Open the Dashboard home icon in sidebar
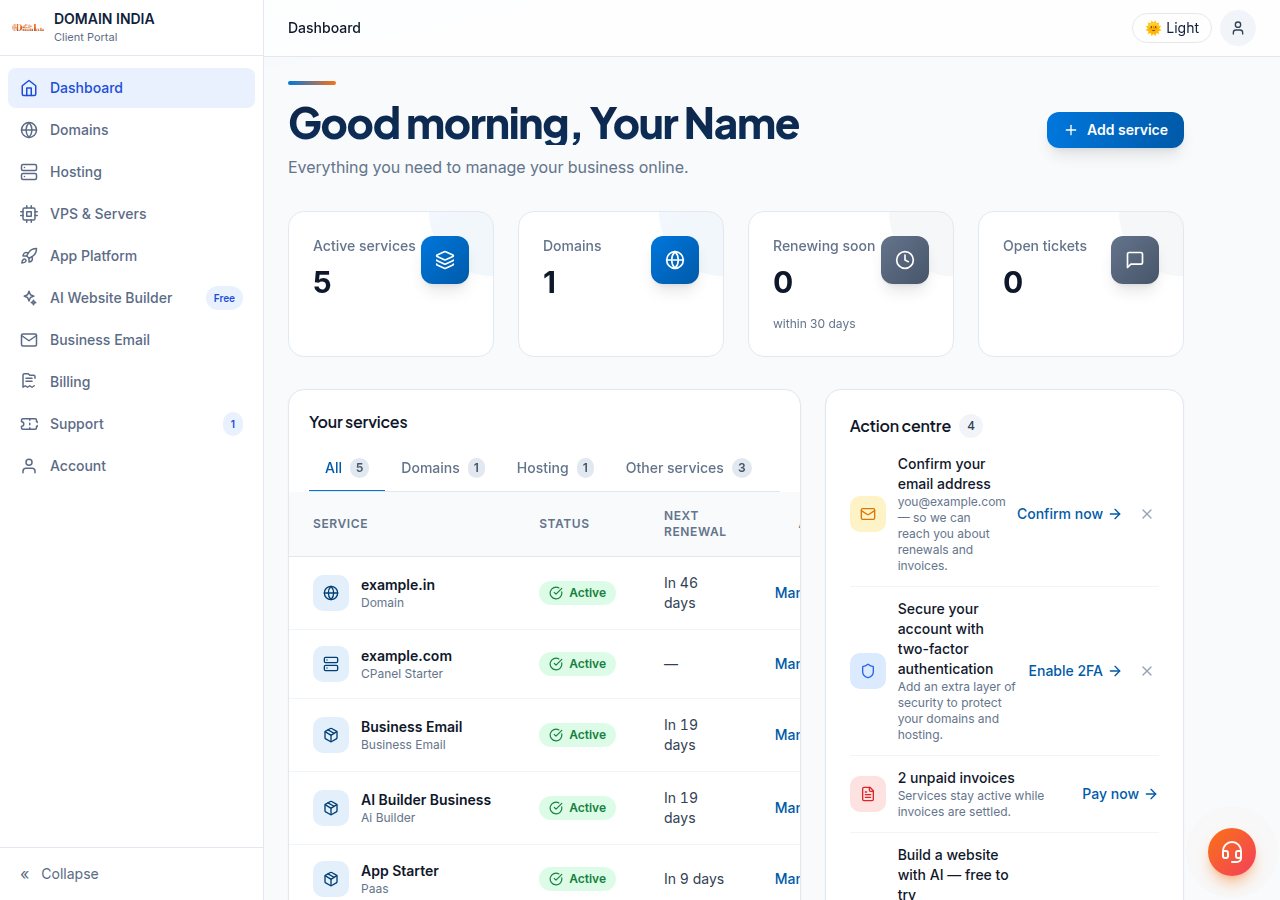This screenshot has height=900, width=1280. (x=29, y=88)
